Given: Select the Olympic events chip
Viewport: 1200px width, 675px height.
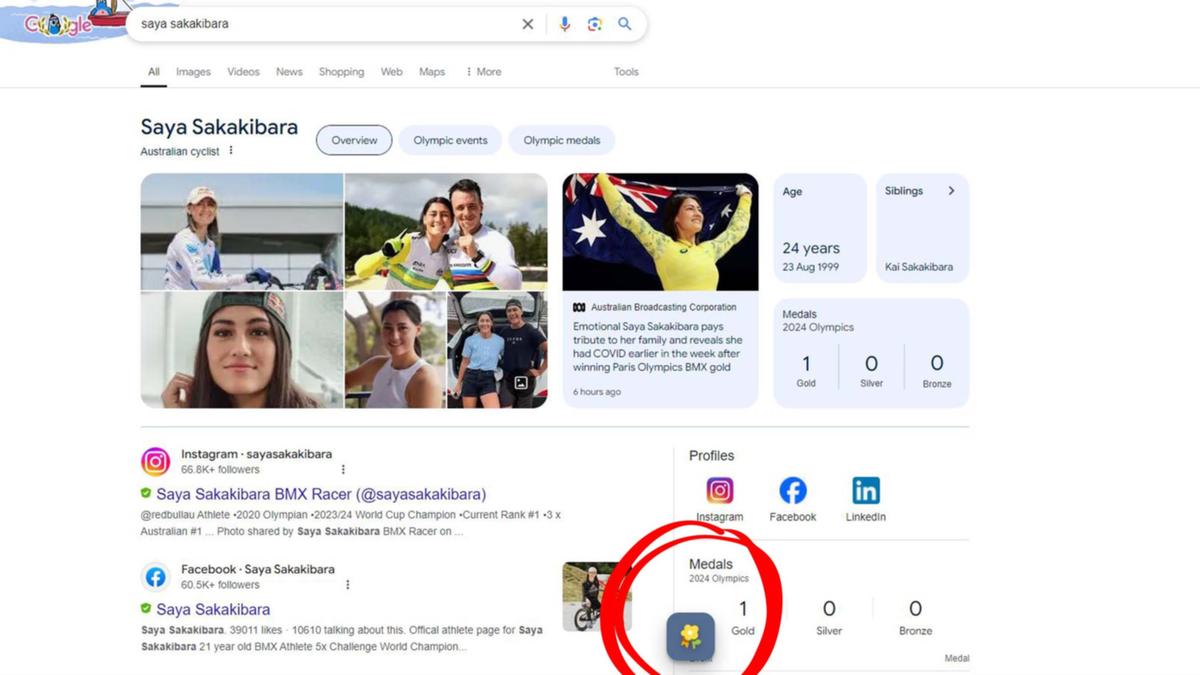Looking at the screenshot, I should [450, 140].
